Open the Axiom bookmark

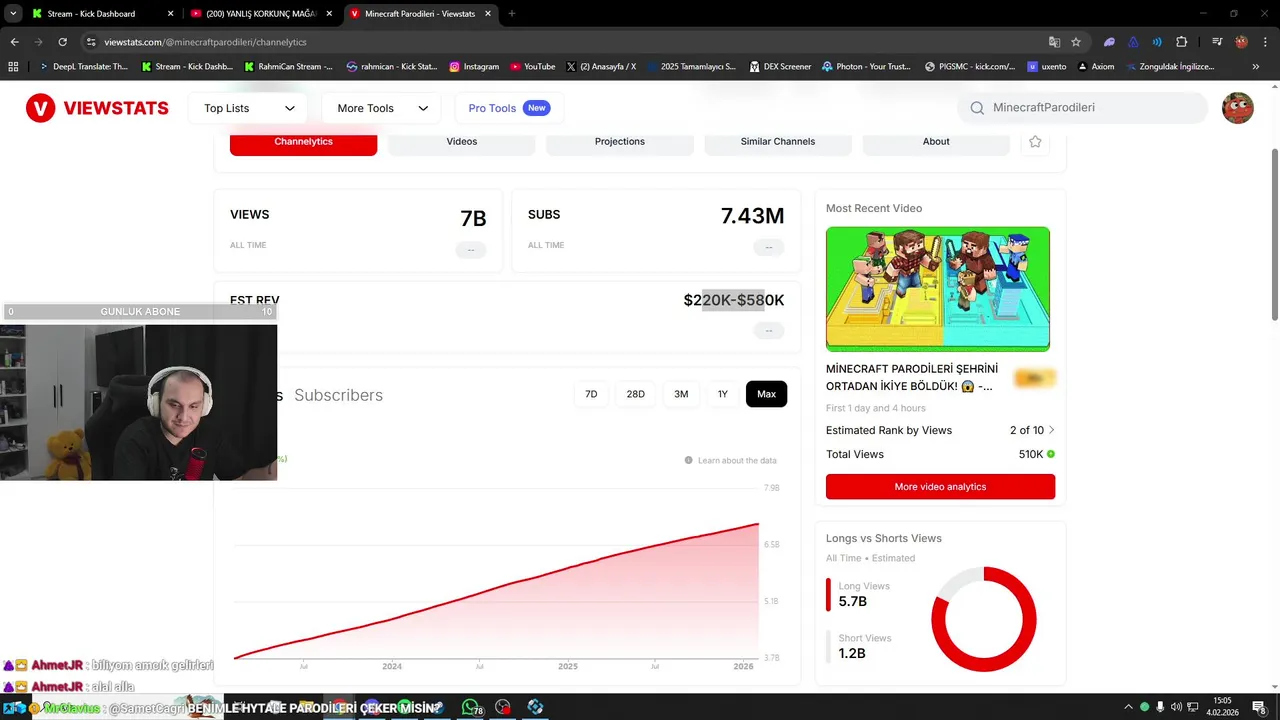tap(1094, 67)
